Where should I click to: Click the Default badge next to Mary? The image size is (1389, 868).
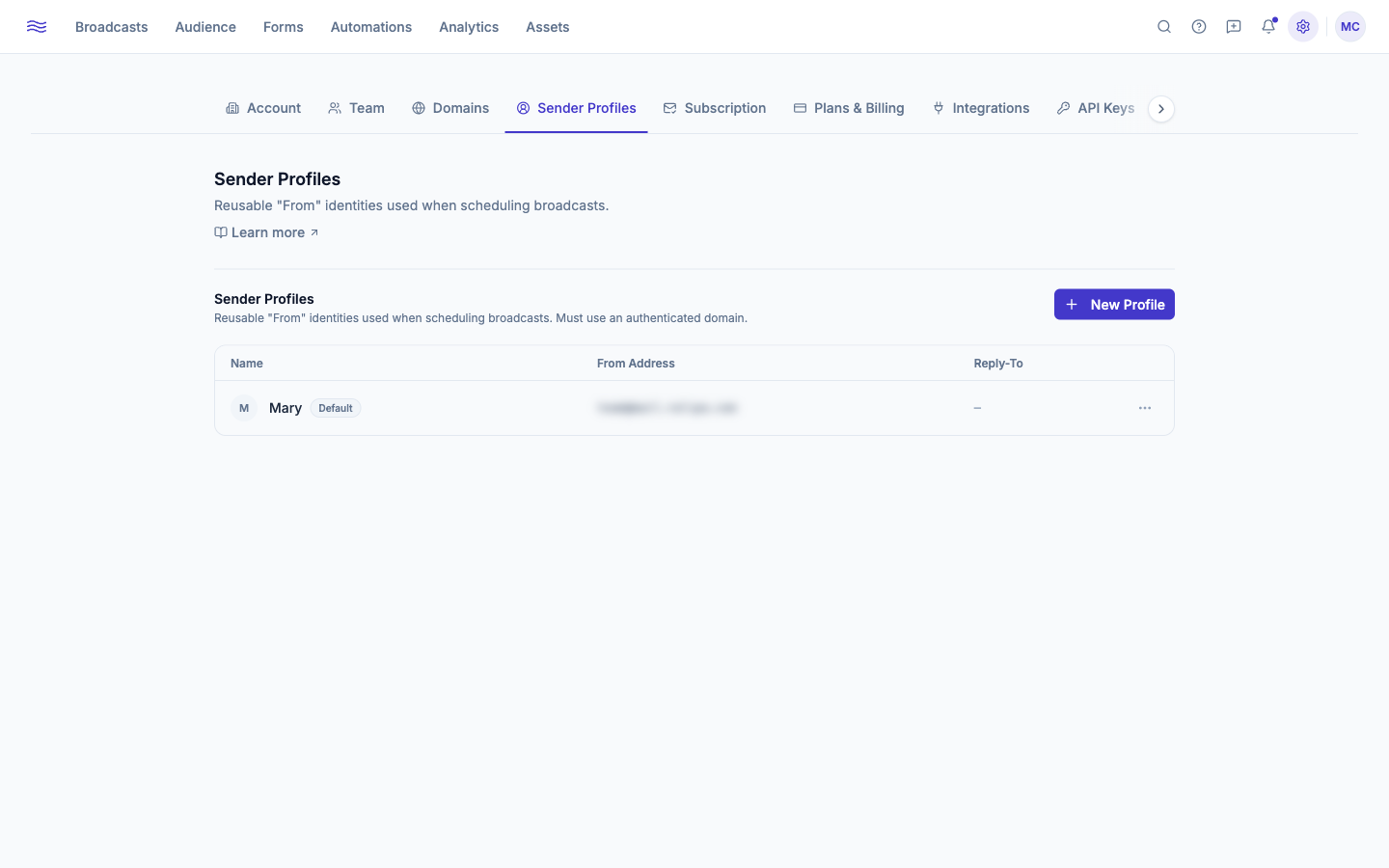click(x=336, y=408)
